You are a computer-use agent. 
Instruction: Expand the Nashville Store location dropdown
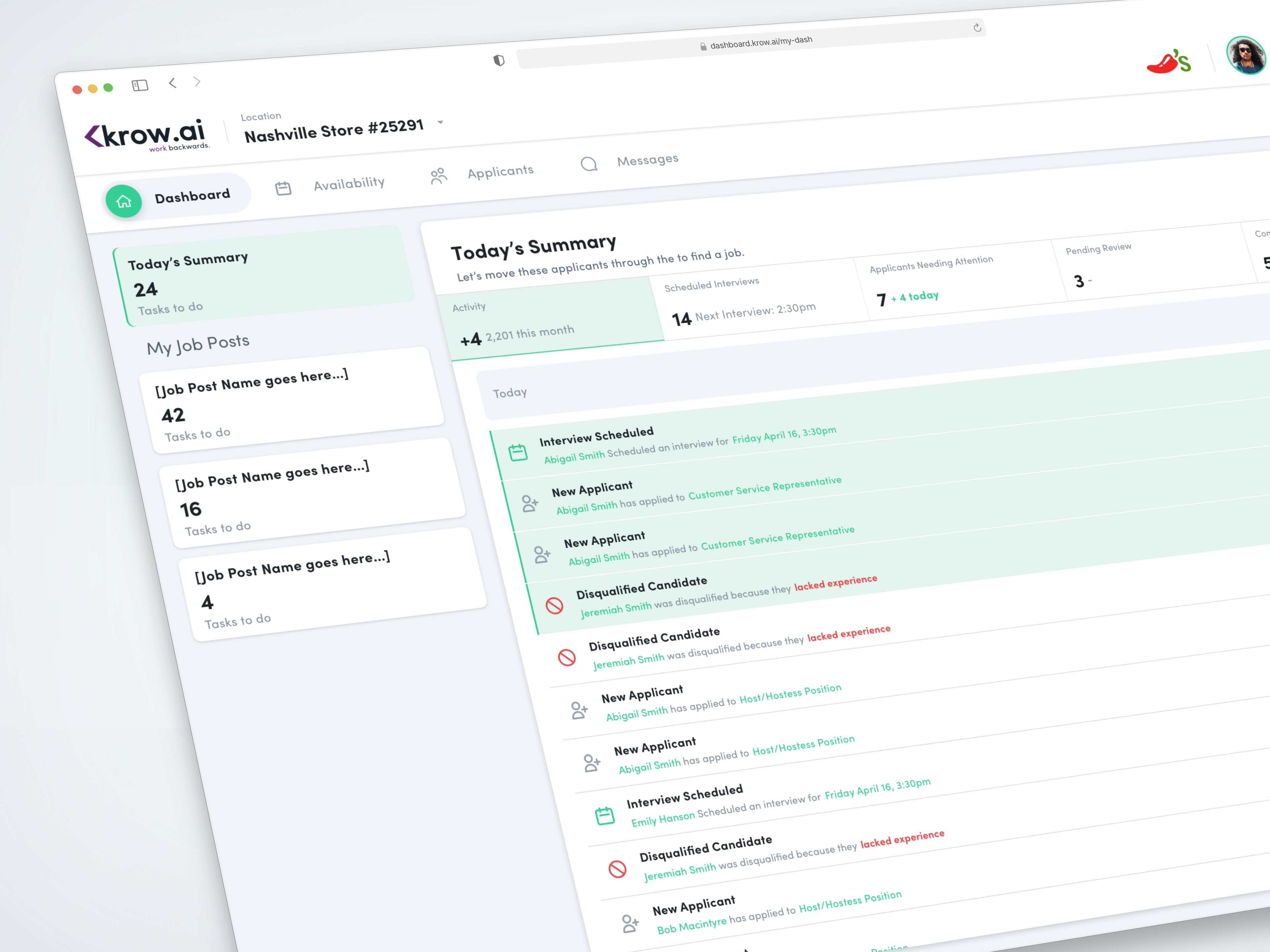[441, 122]
